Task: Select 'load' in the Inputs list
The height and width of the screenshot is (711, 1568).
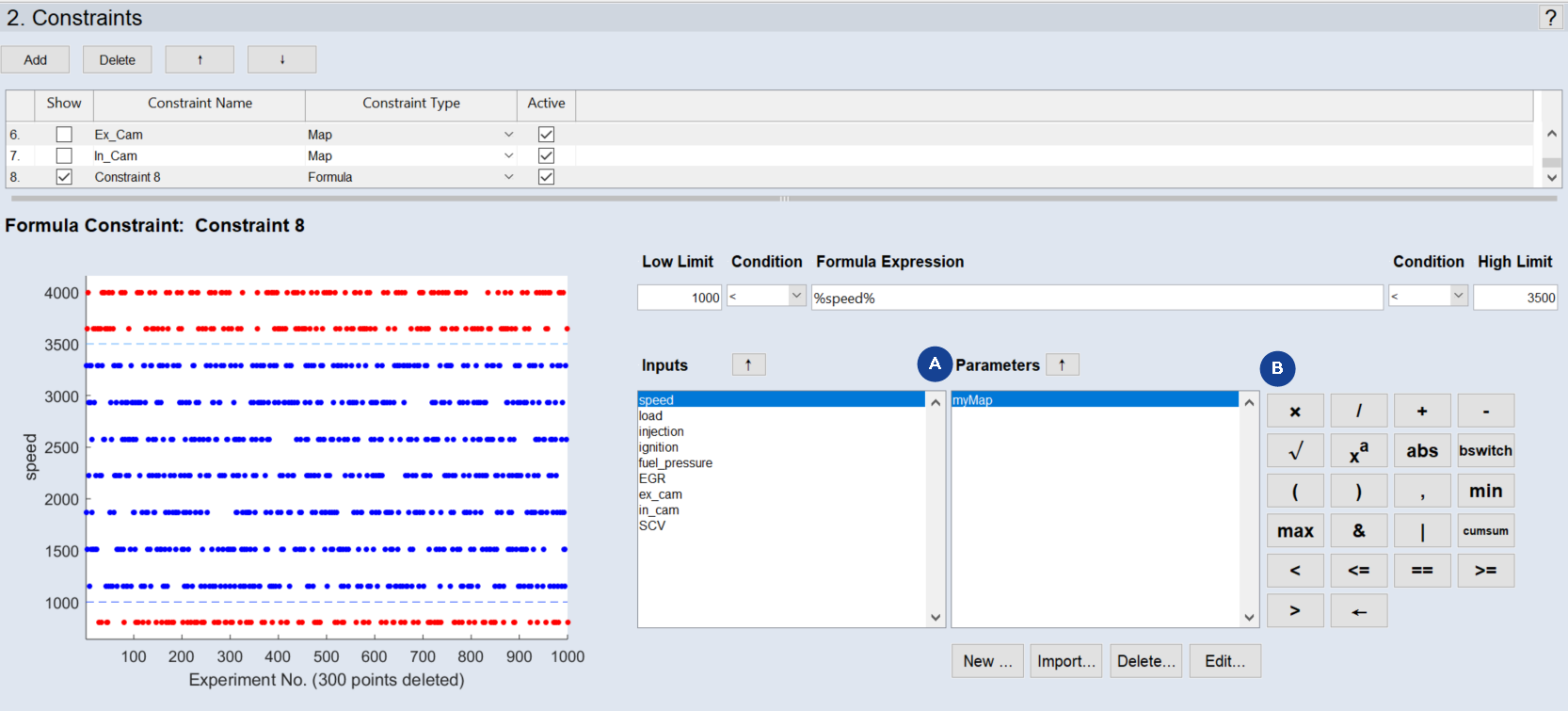Action: click(x=650, y=415)
